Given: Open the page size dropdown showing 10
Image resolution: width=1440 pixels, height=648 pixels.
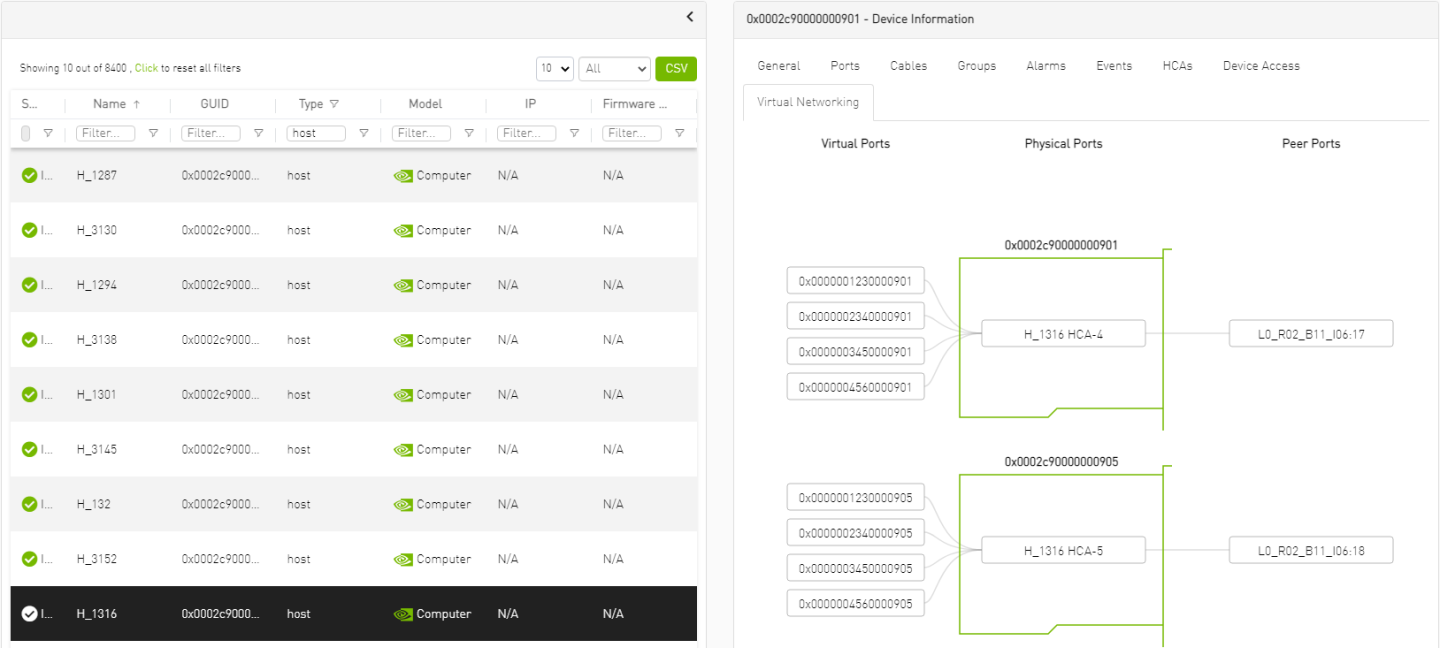Looking at the screenshot, I should [x=554, y=68].
